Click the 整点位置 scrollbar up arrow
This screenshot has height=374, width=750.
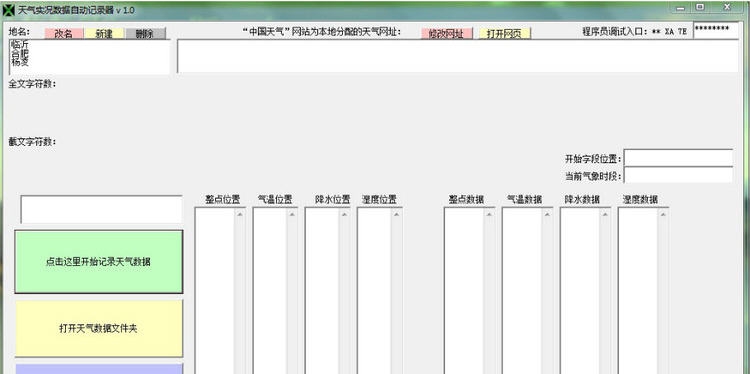(240, 214)
